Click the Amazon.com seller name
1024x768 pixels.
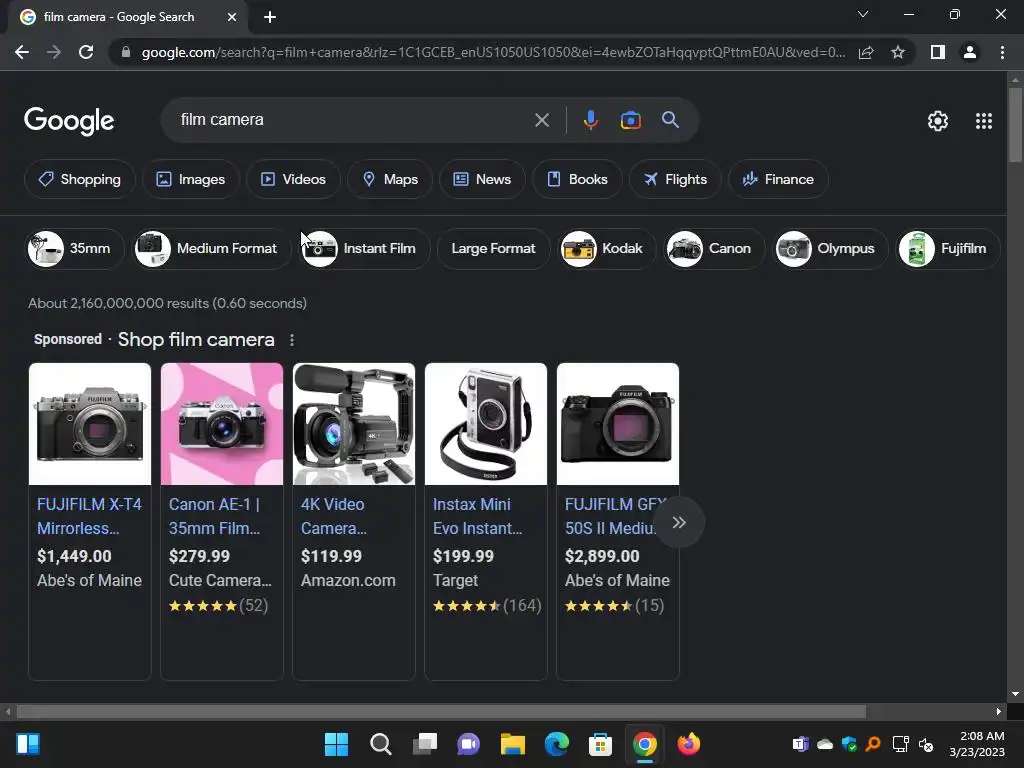tap(348, 581)
